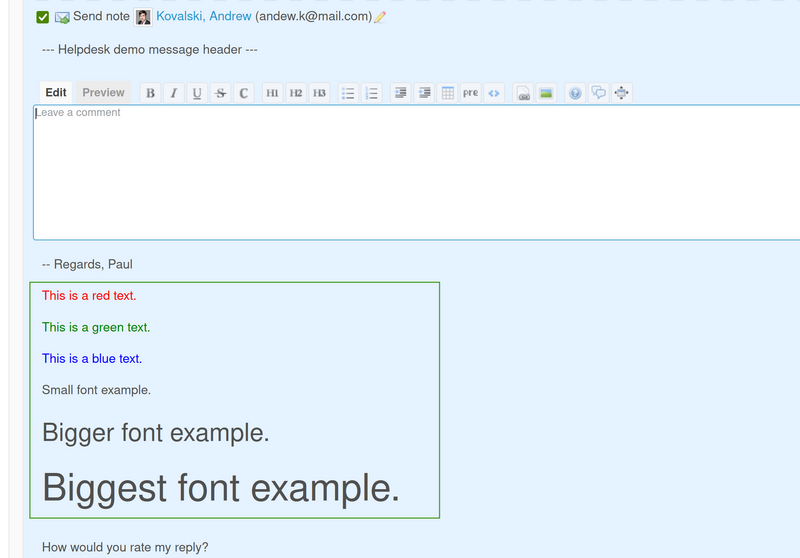Apply bold formatting
Screen dimensions: 800x558
click(151, 93)
